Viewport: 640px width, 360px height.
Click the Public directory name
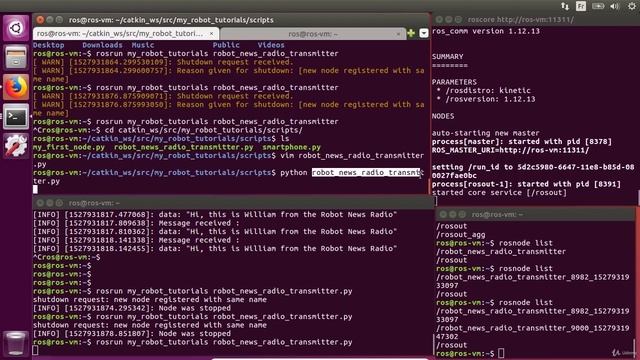(x=226, y=45)
